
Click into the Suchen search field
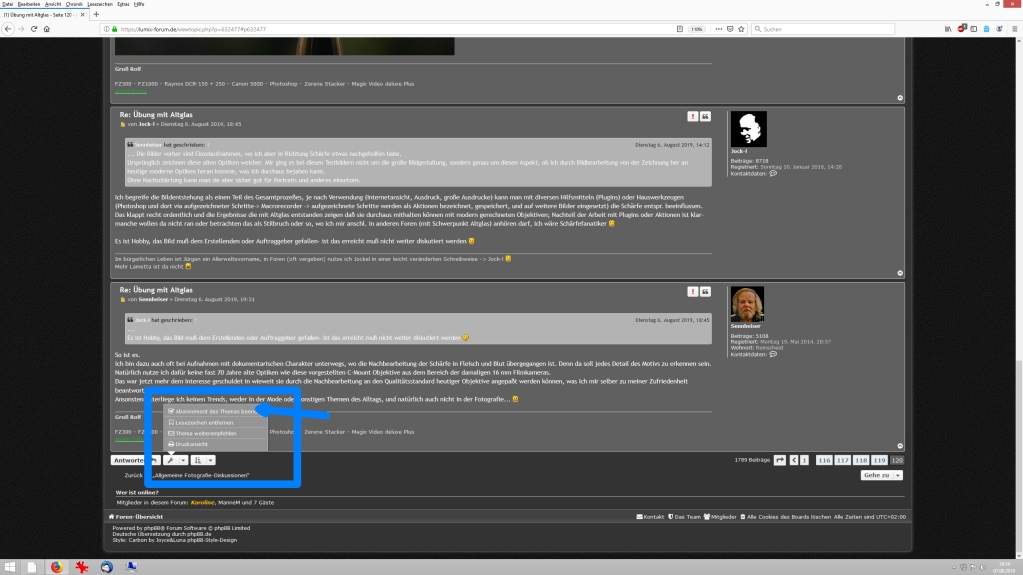point(823,29)
